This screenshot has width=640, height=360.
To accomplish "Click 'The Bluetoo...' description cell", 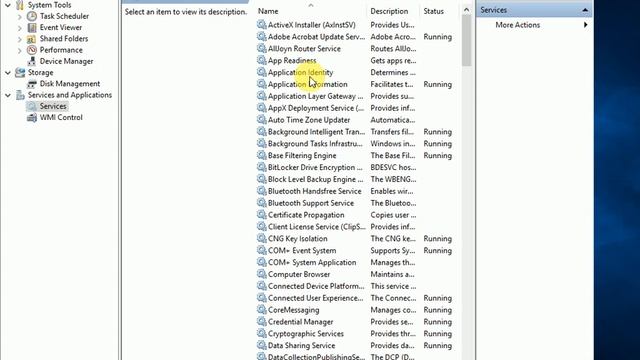I will point(393,202).
